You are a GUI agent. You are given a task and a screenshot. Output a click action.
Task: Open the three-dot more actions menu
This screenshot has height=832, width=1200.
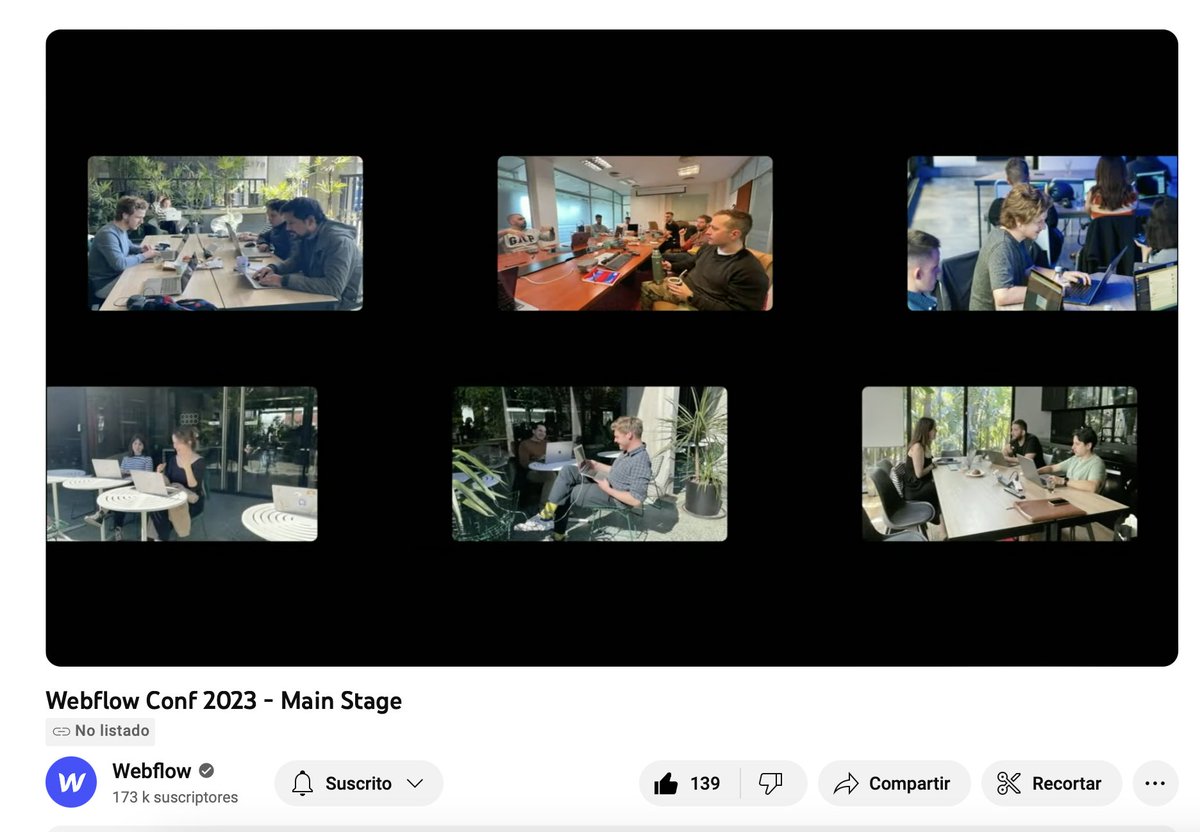1155,784
